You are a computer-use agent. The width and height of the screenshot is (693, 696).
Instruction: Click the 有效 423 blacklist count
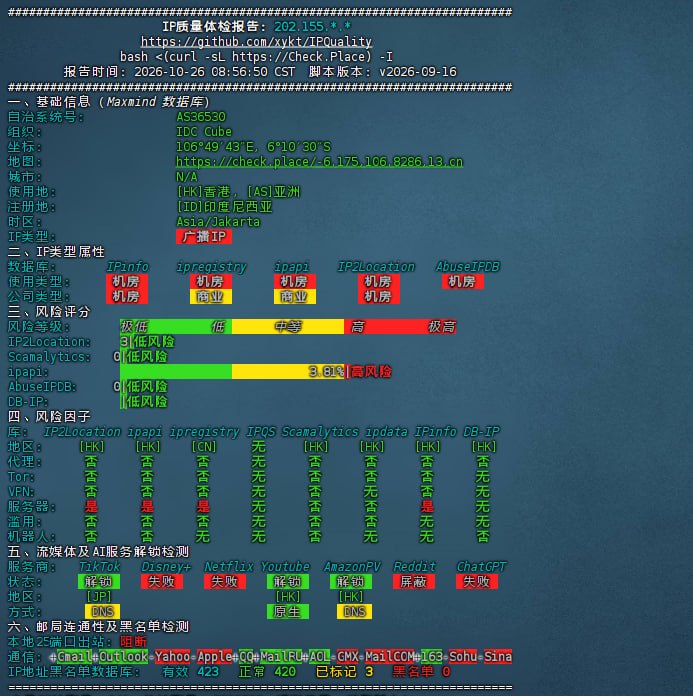(190, 672)
